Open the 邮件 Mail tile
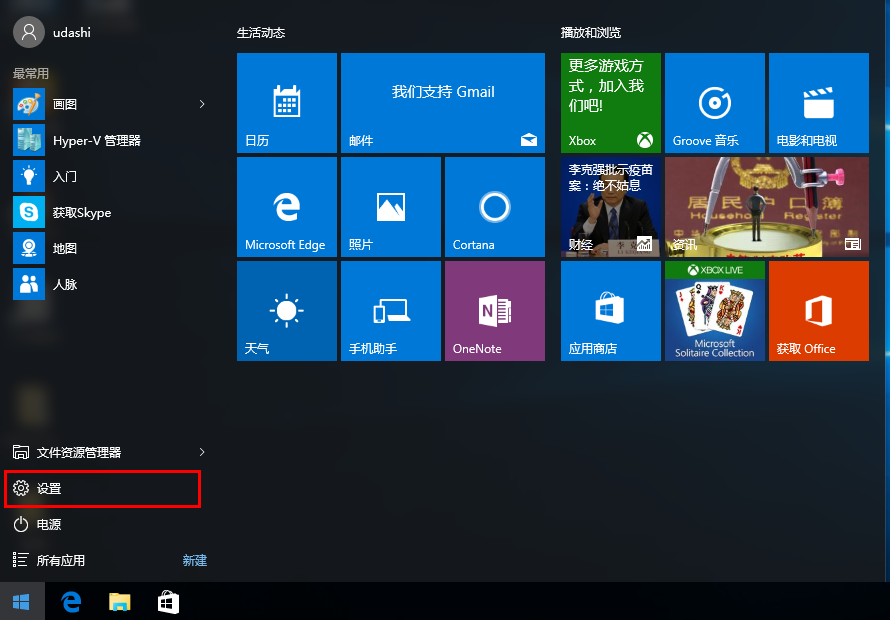The width and height of the screenshot is (890, 620). [443, 103]
